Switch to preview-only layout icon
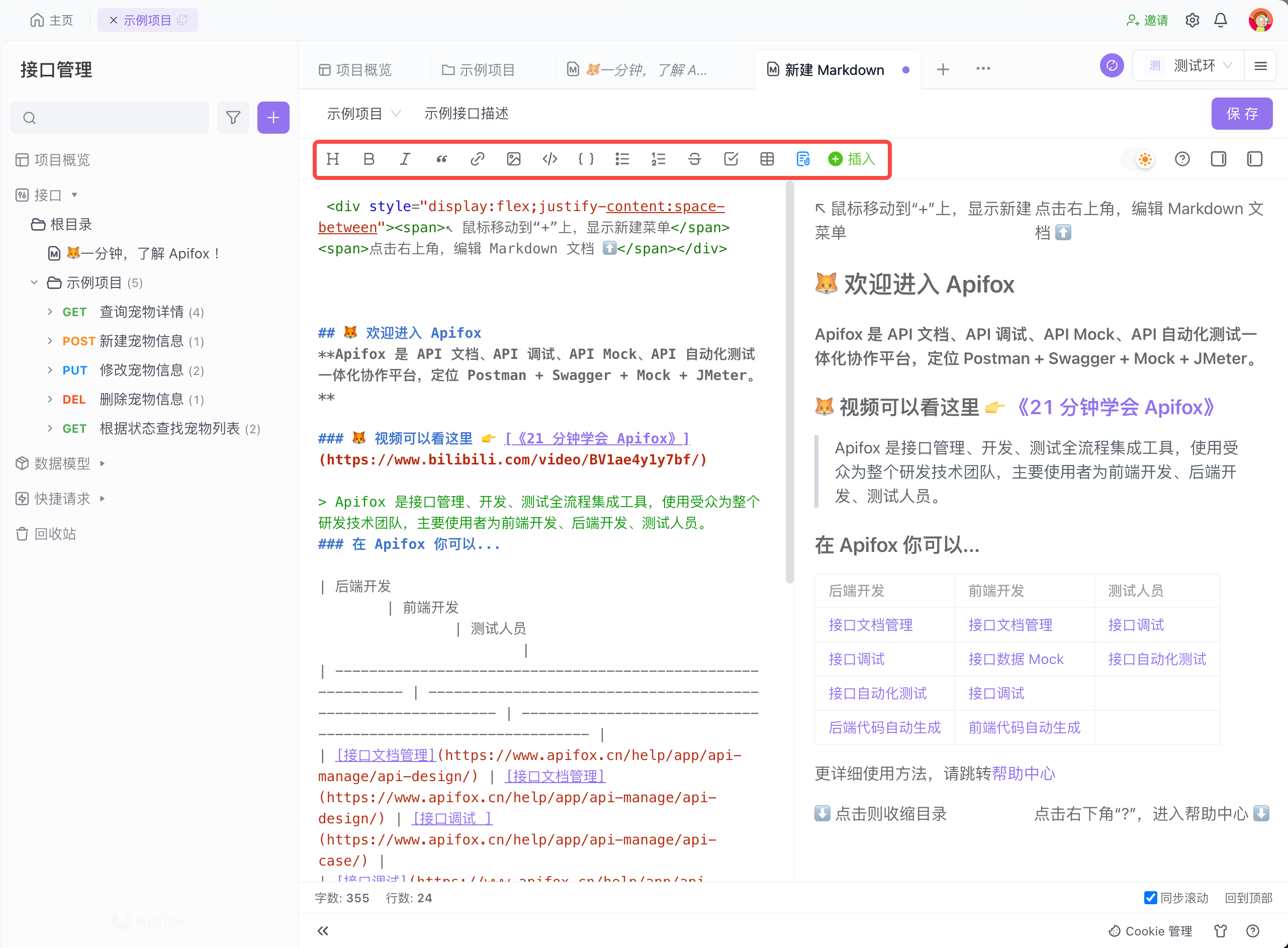 point(1219,159)
